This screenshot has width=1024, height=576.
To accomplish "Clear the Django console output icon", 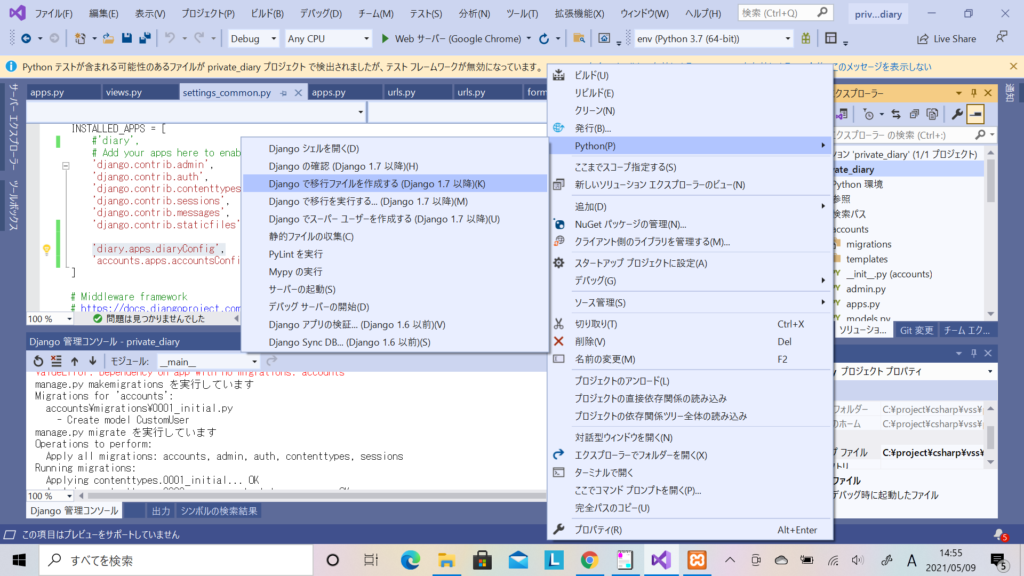I will click(56, 361).
